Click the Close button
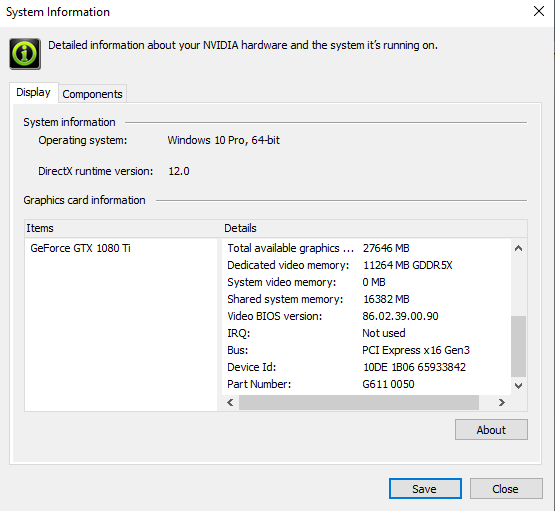 point(506,489)
